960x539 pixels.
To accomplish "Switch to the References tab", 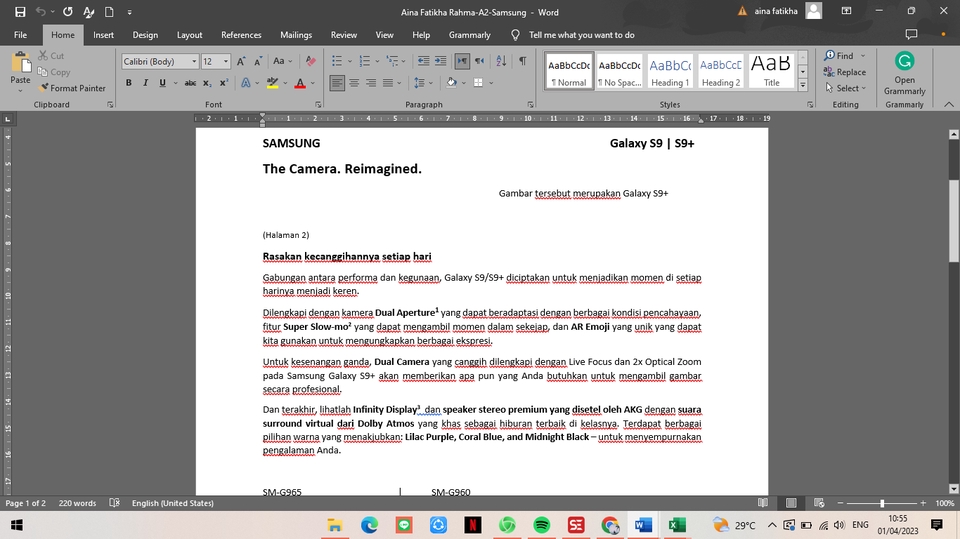I will coord(241,35).
